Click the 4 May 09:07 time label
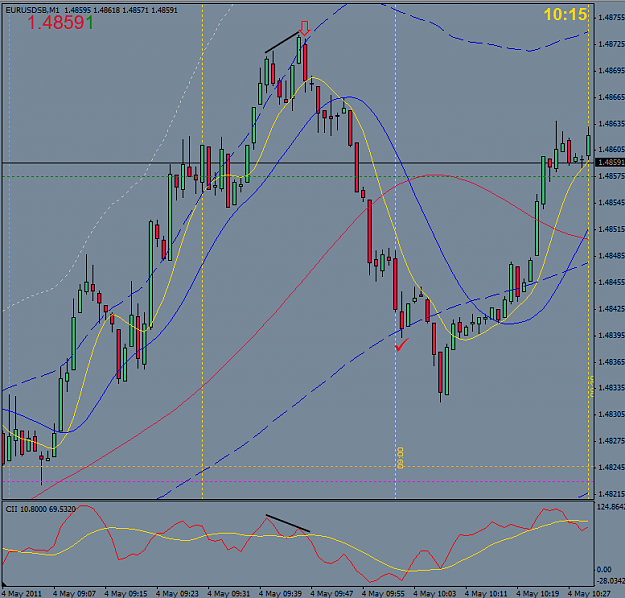 (x=74, y=593)
